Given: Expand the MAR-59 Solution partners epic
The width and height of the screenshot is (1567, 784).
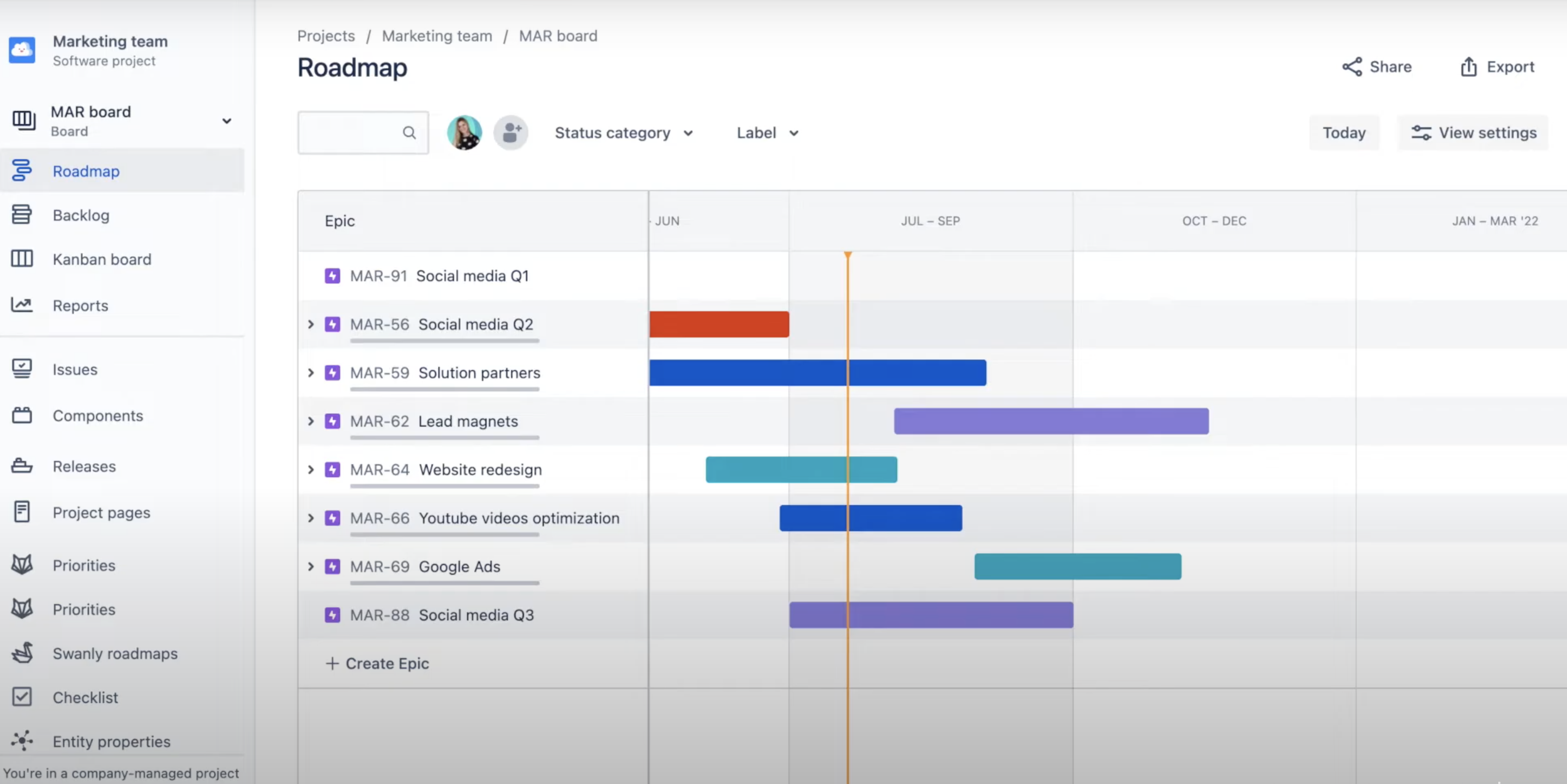Looking at the screenshot, I should (311, 373).
